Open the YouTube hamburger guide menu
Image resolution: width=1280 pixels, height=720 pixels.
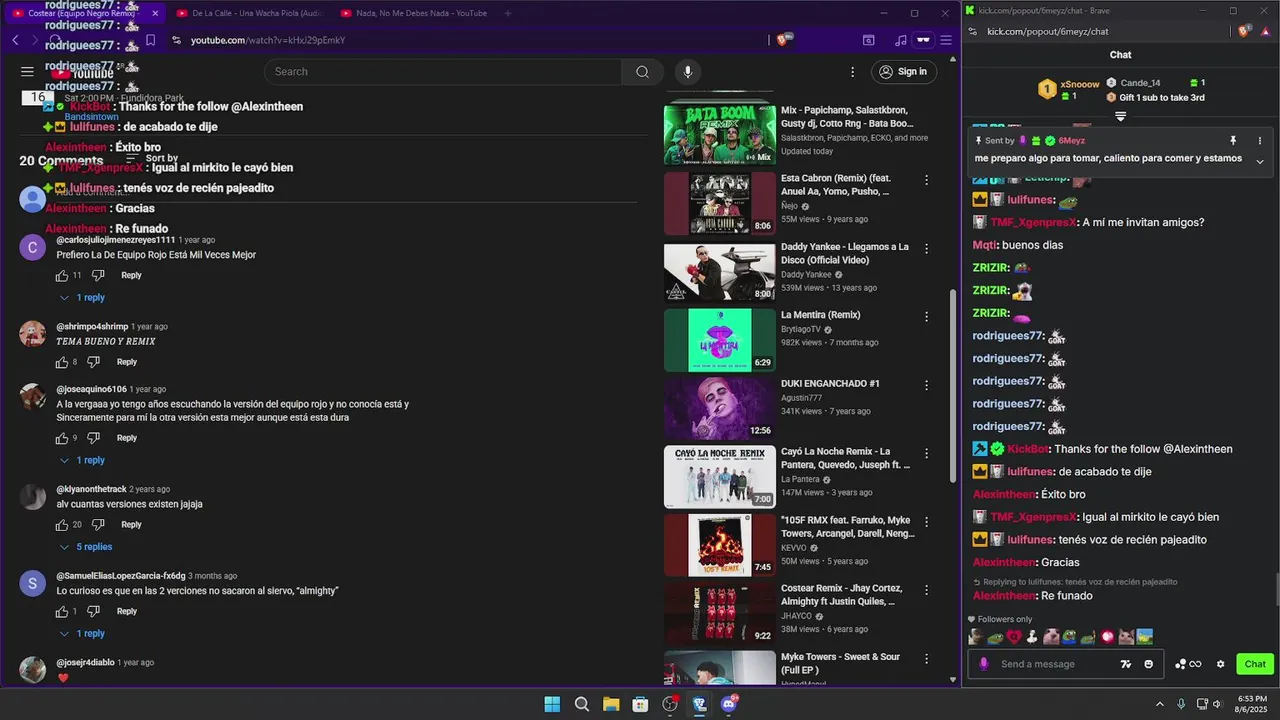coord(27,72)
